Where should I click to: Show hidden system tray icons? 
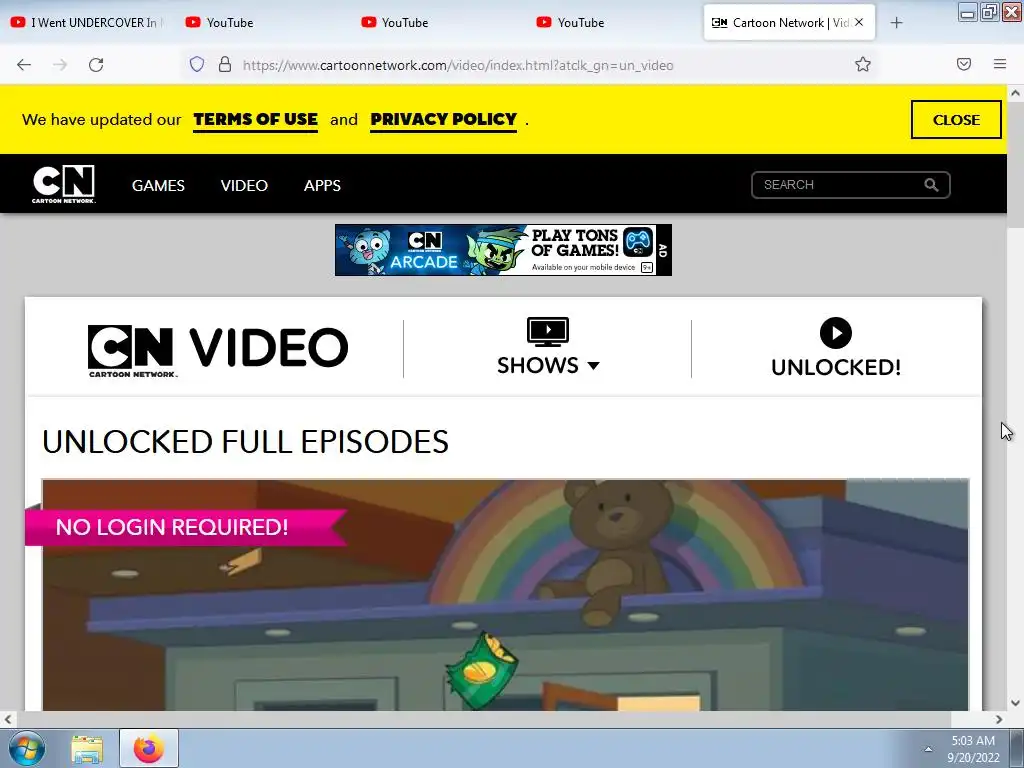(x=928, y=749)
